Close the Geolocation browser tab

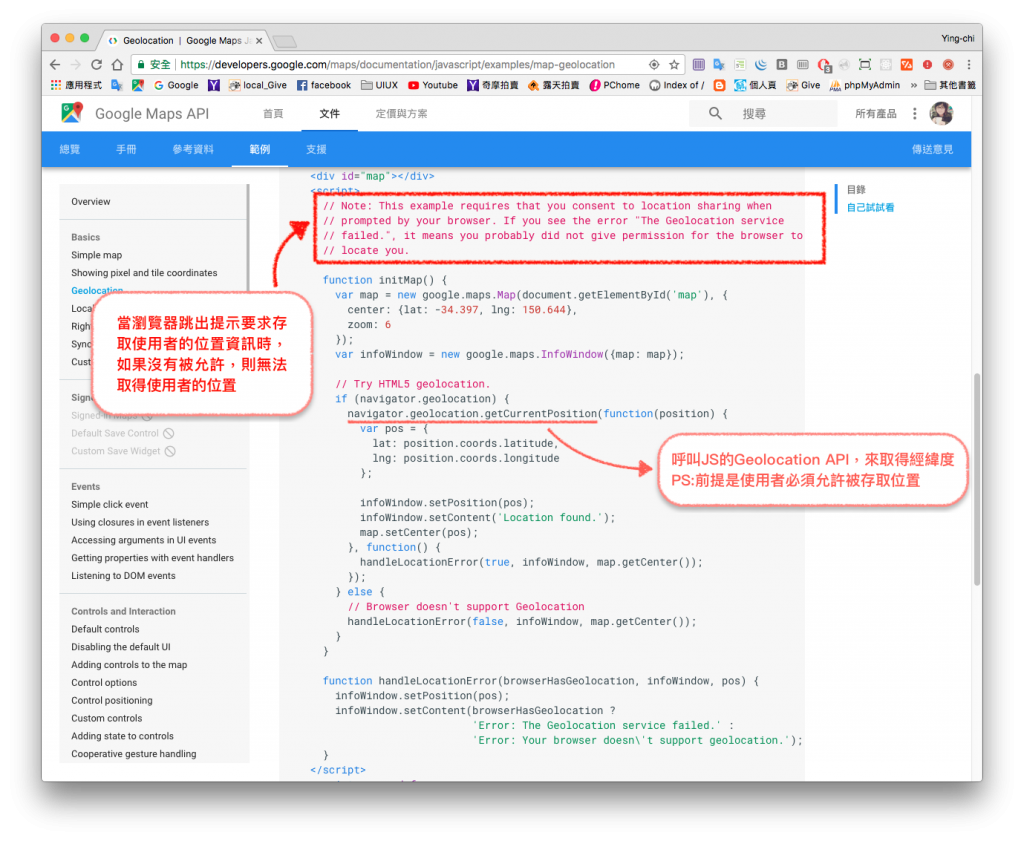pos(259,40)
